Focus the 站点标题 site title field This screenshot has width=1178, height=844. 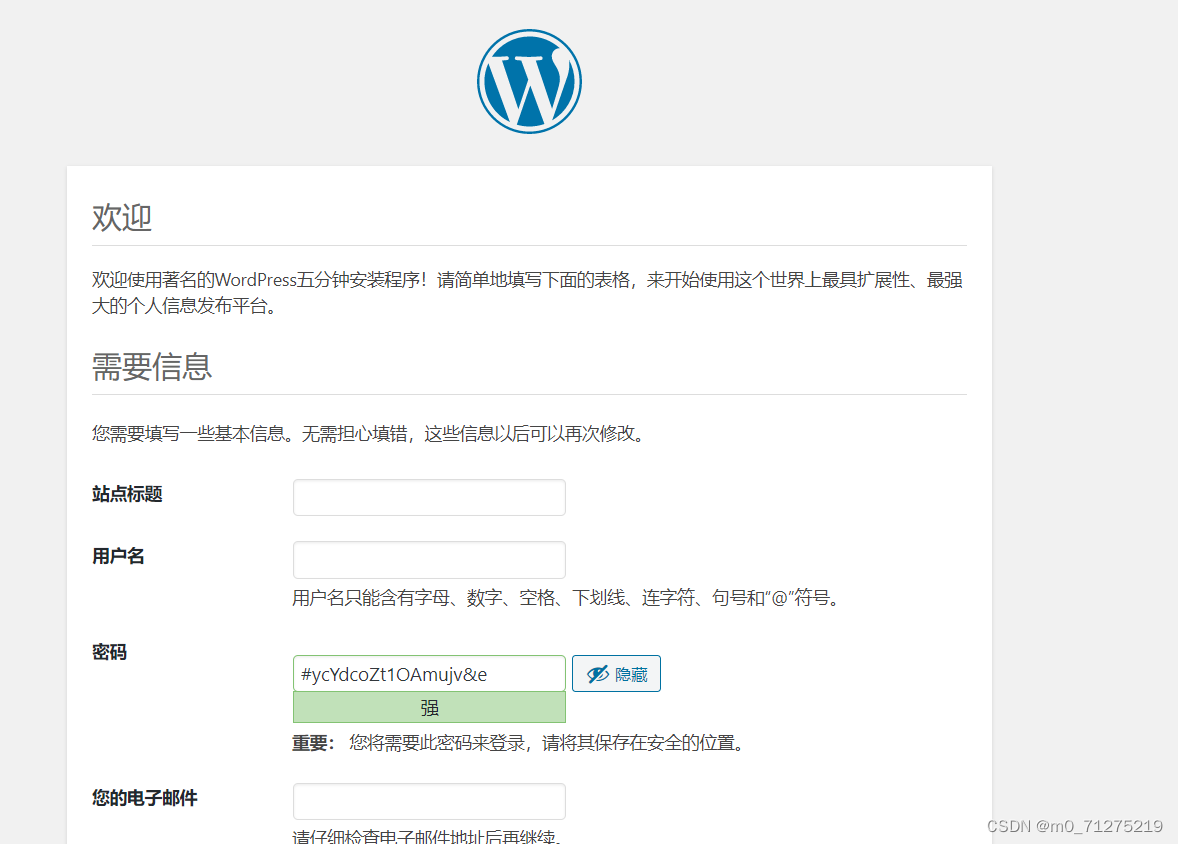pos(429,498)
